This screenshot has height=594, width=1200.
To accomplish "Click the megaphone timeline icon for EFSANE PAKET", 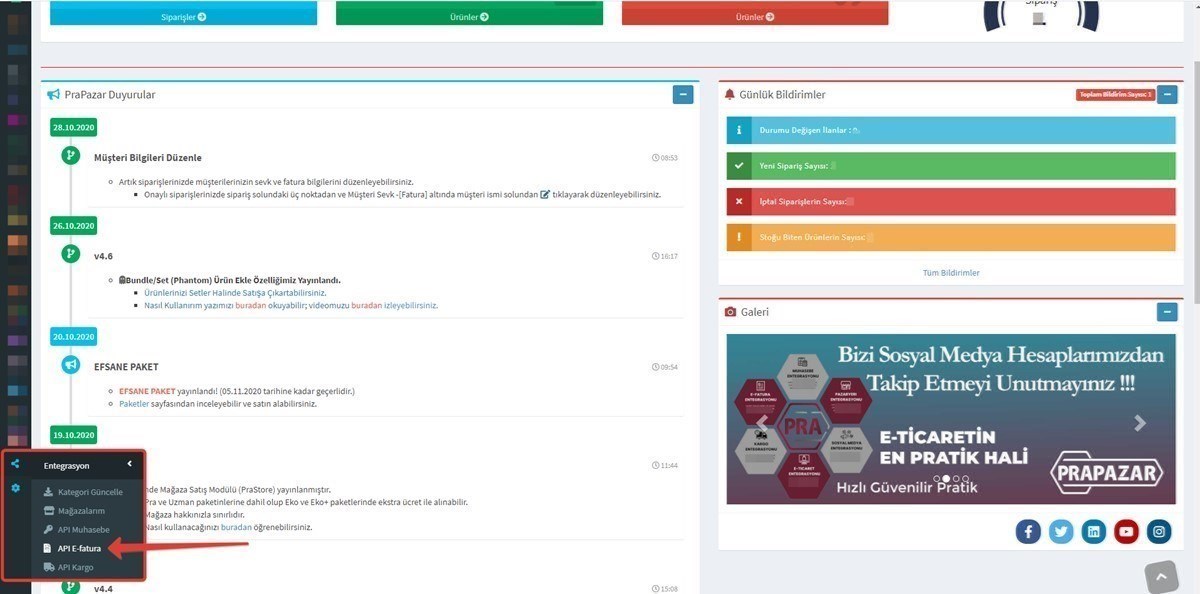I will coord(70,365).
